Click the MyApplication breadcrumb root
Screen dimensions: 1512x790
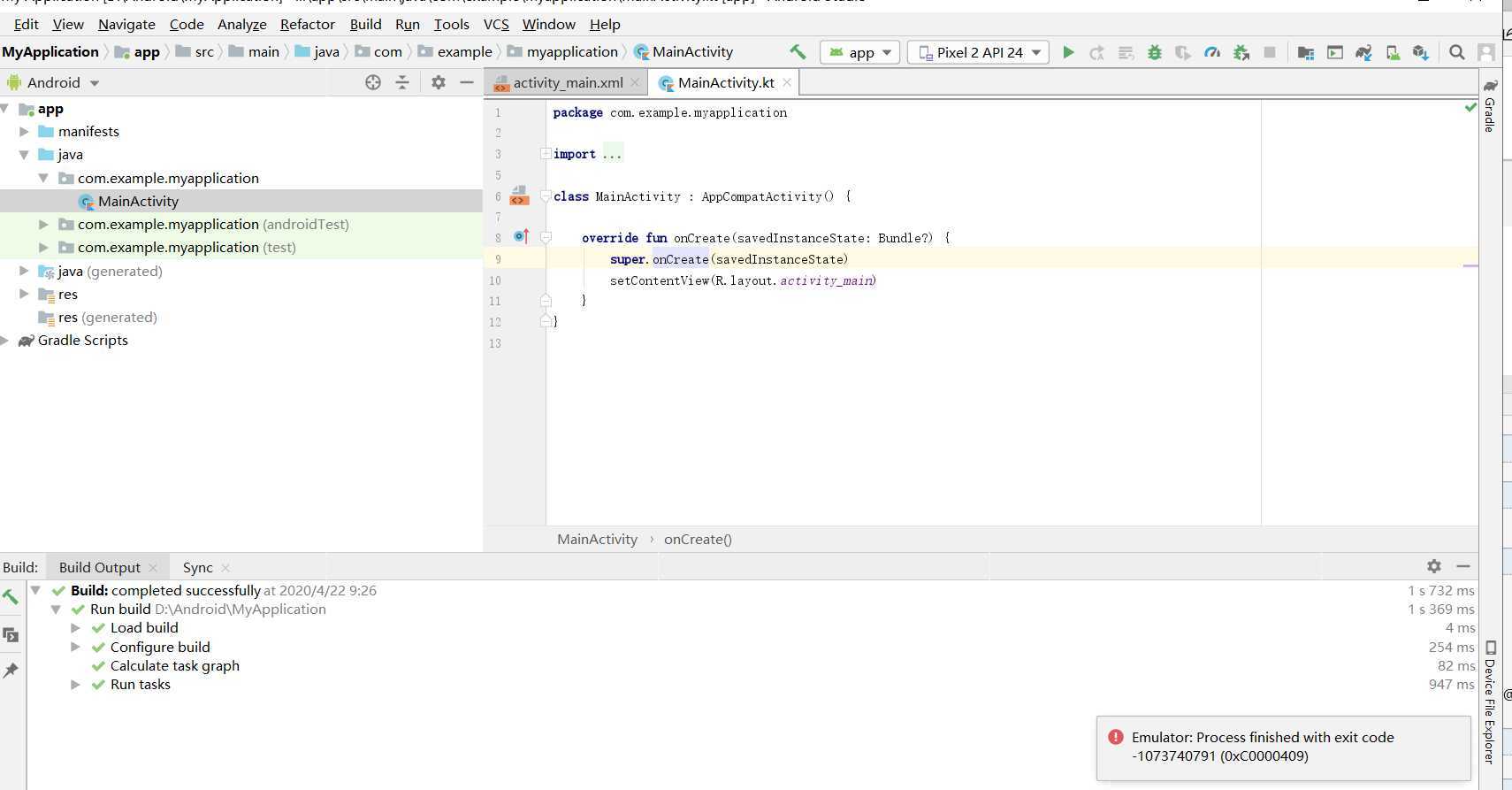pos(50,51)
